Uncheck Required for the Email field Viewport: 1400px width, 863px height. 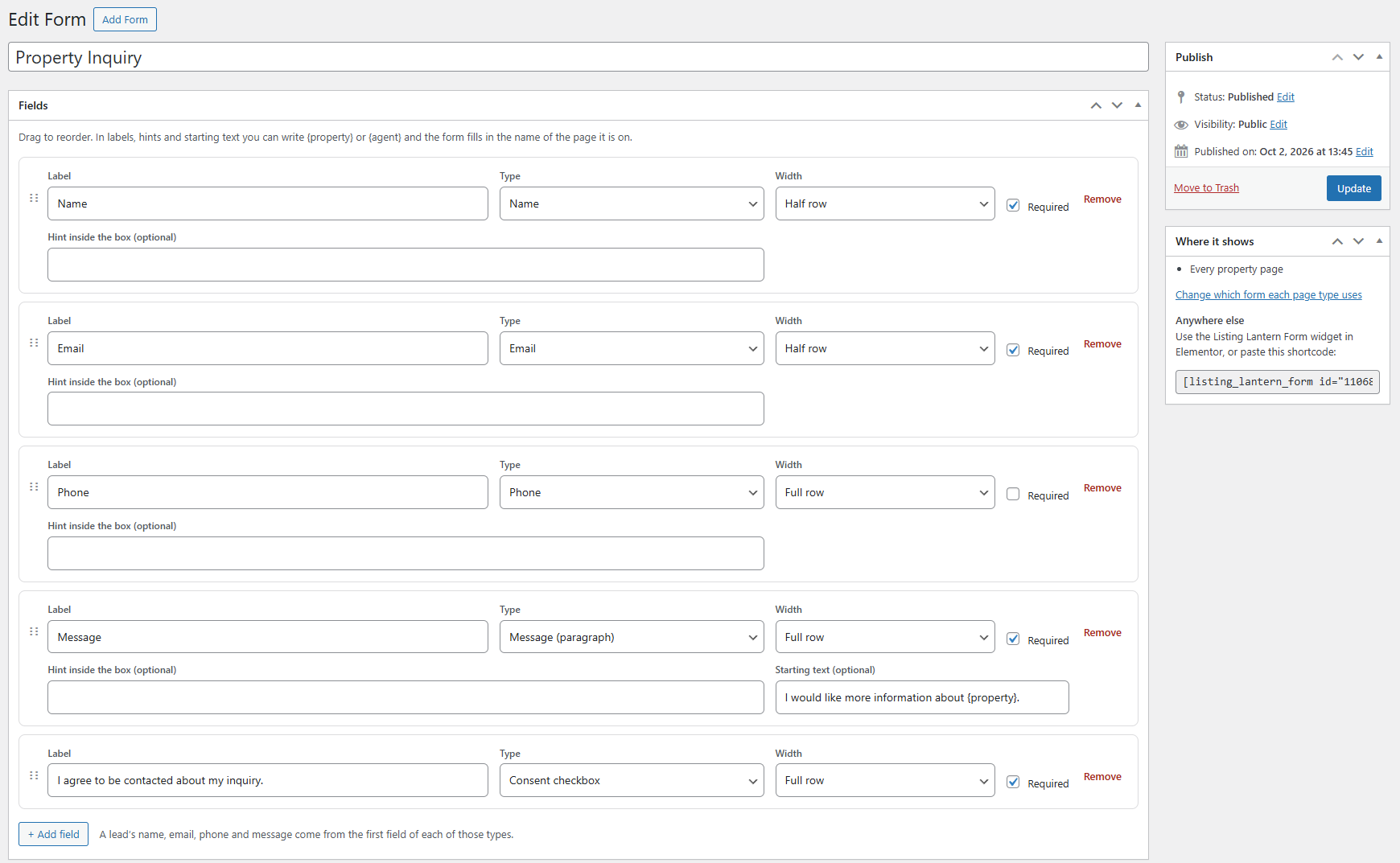[x=1013, y=350]
